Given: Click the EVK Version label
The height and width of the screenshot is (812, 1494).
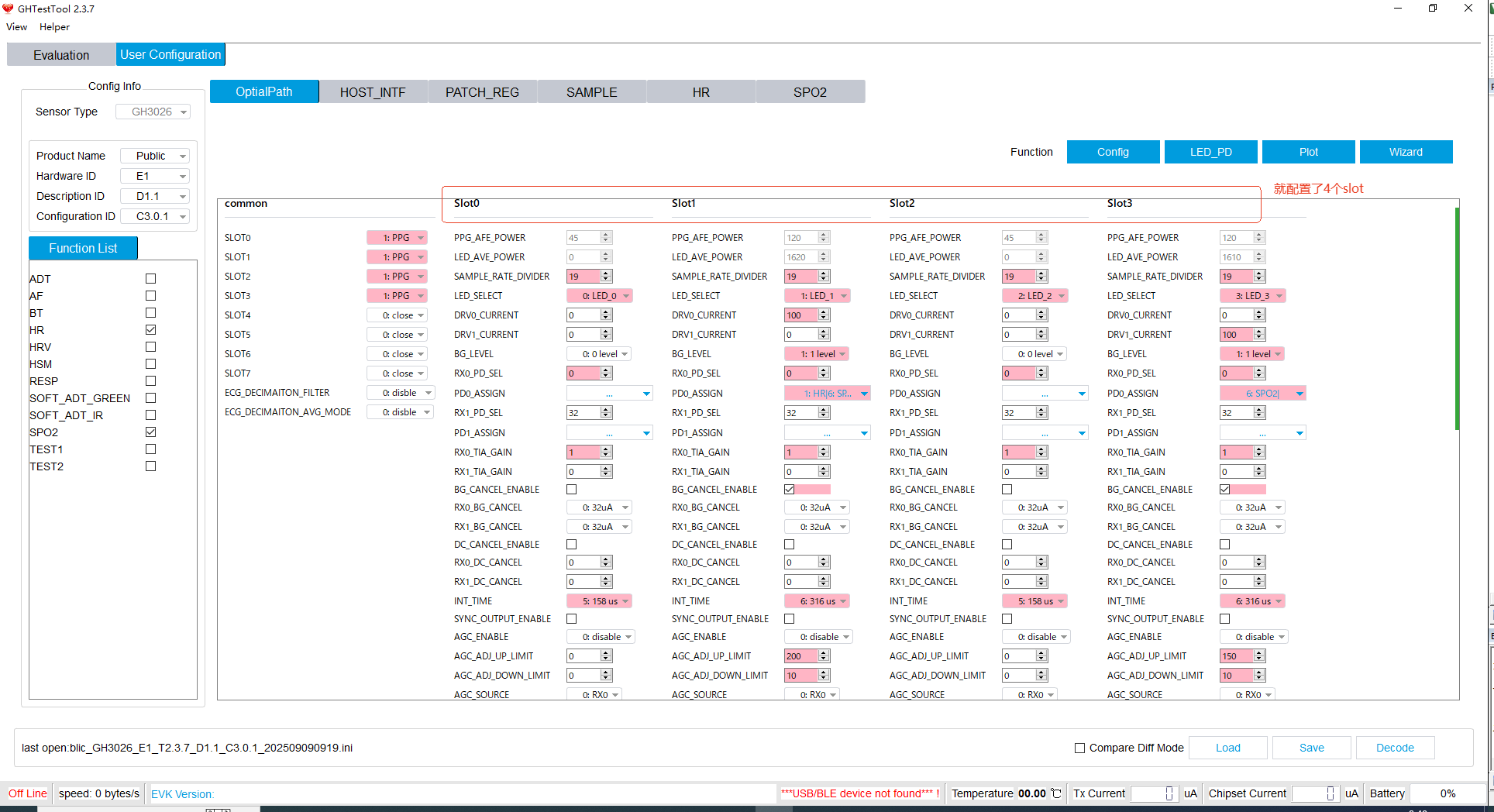Looking at the screenshot, I should (x=182, y=793).
